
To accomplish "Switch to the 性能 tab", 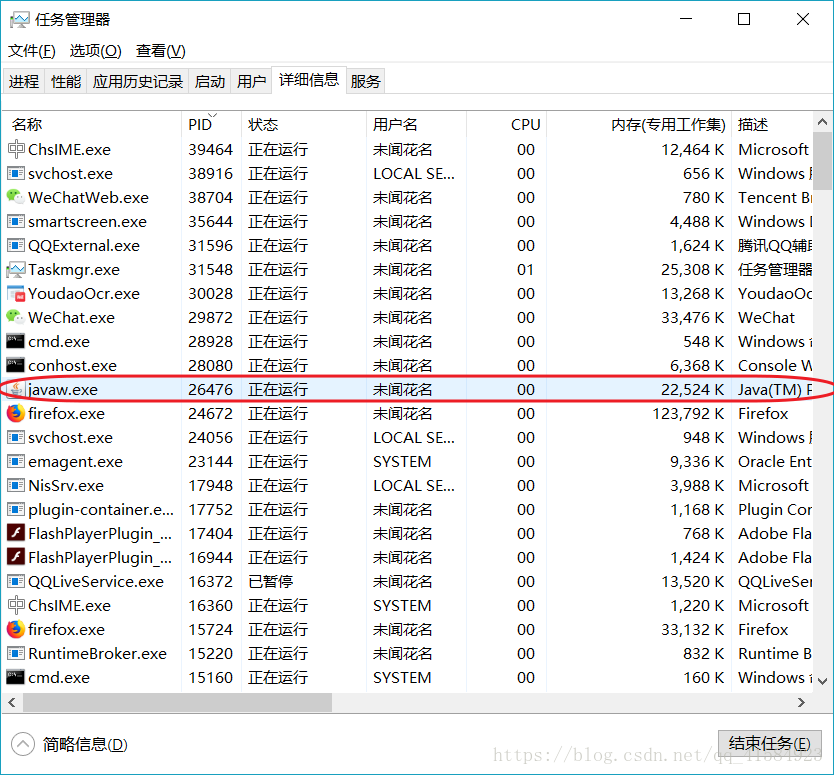I will click(66, 81).
